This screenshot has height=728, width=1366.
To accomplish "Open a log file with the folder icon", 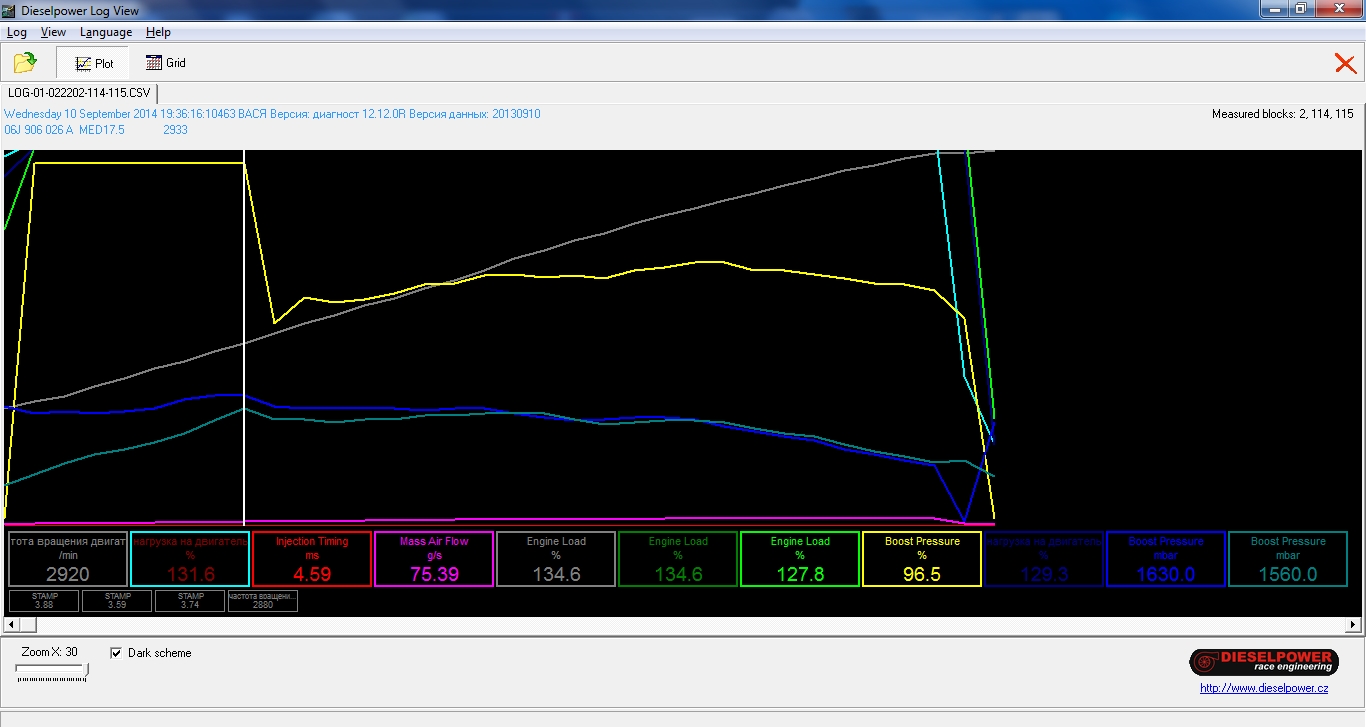I will click(25, 63).
